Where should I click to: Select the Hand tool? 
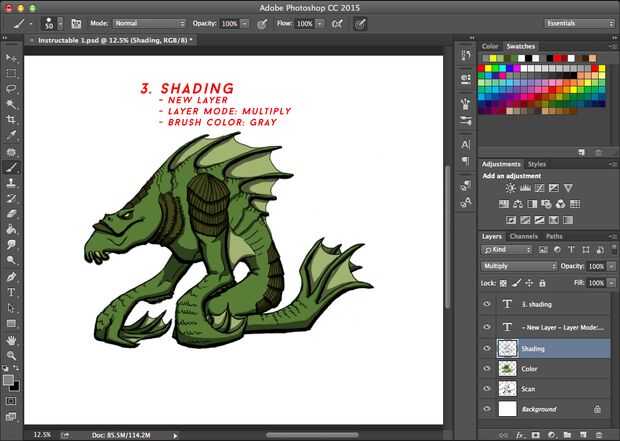pos(11,339)
